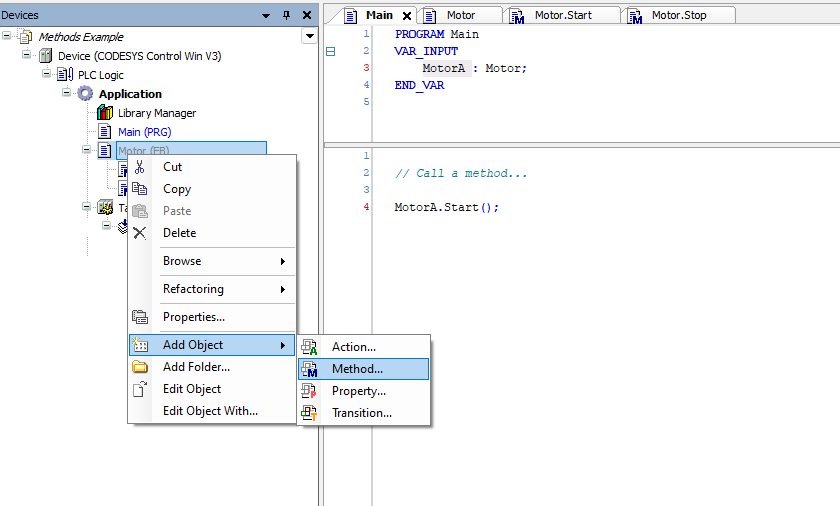
Task: Choose Properties... from context menu
Action: point(212,317)
